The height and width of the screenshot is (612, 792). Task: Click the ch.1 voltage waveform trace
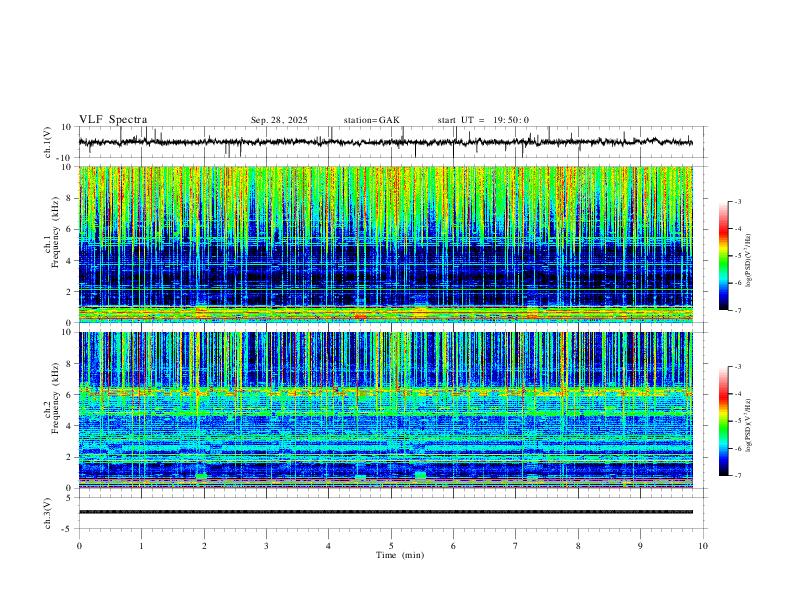tap(385, 142)
